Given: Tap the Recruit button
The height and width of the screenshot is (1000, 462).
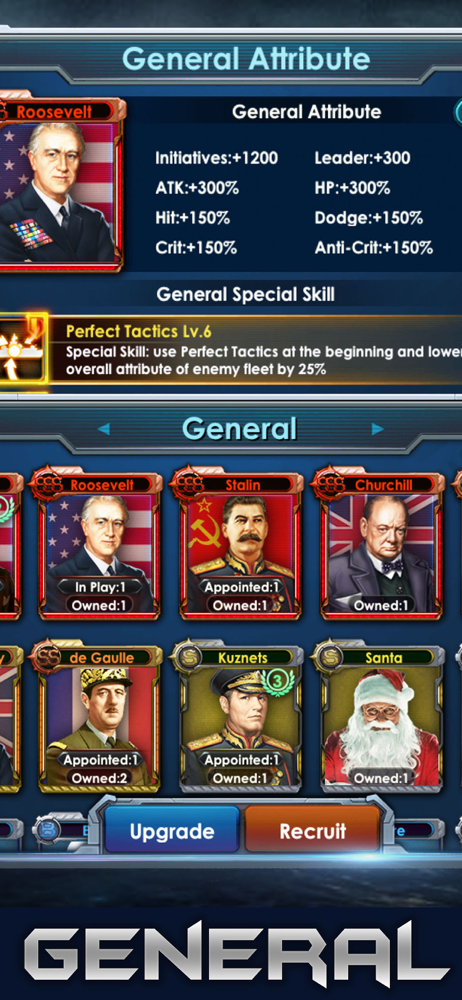Looking at the screenshot, I should point(313,831).
